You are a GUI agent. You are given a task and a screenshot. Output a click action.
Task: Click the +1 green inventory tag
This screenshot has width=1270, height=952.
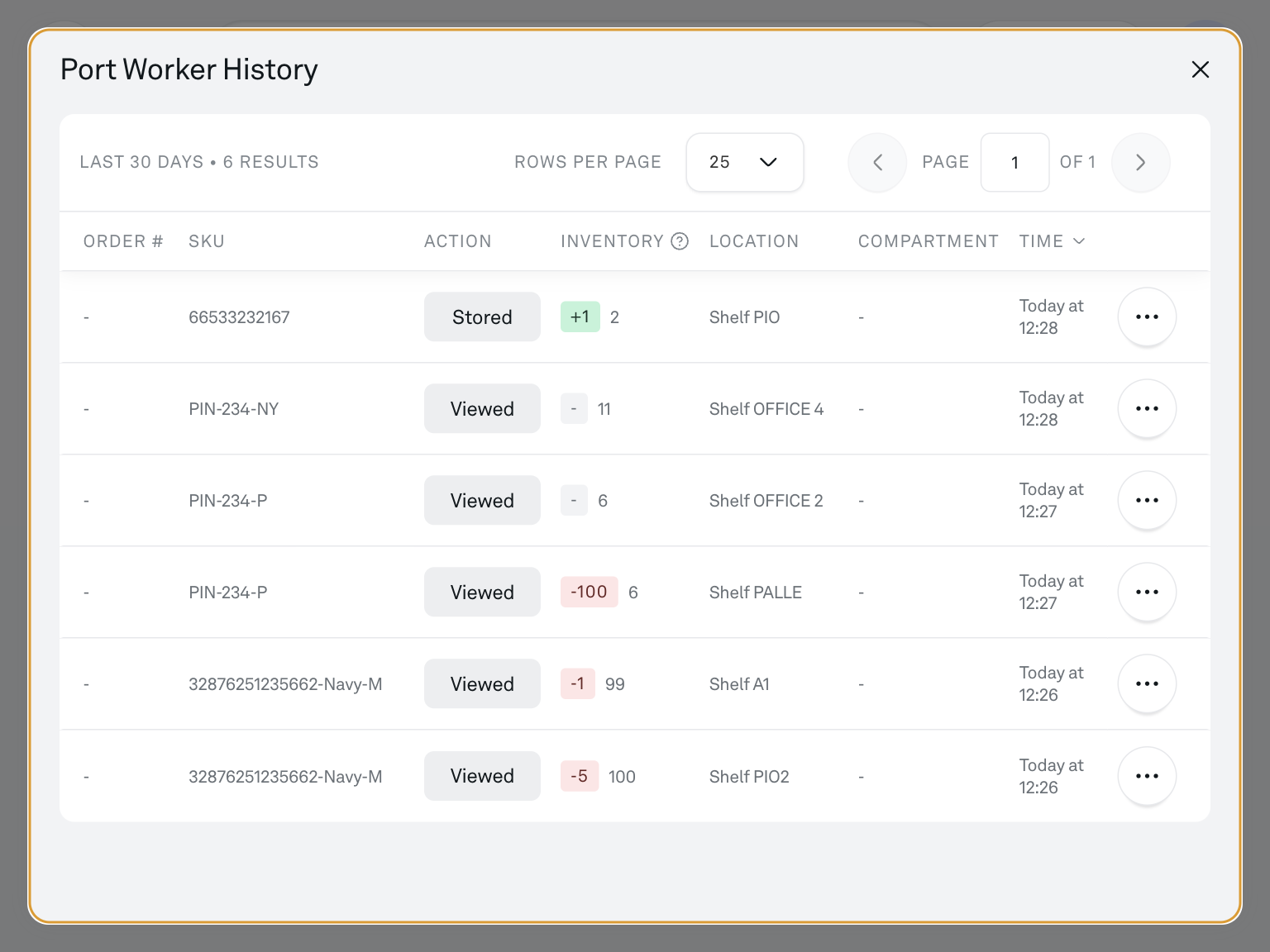pyautogui.click(x=580, y=317)
